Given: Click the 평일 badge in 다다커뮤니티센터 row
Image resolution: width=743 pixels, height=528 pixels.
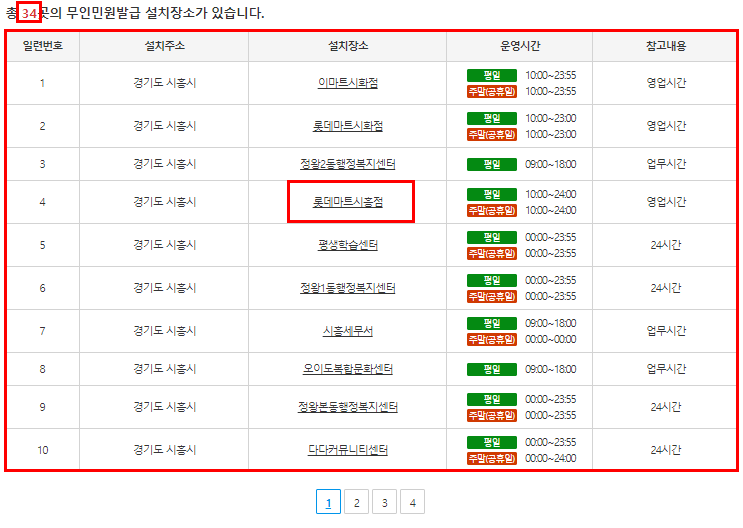Looking at the screenshot, I should pyautogui.click(x=492, y=442).
